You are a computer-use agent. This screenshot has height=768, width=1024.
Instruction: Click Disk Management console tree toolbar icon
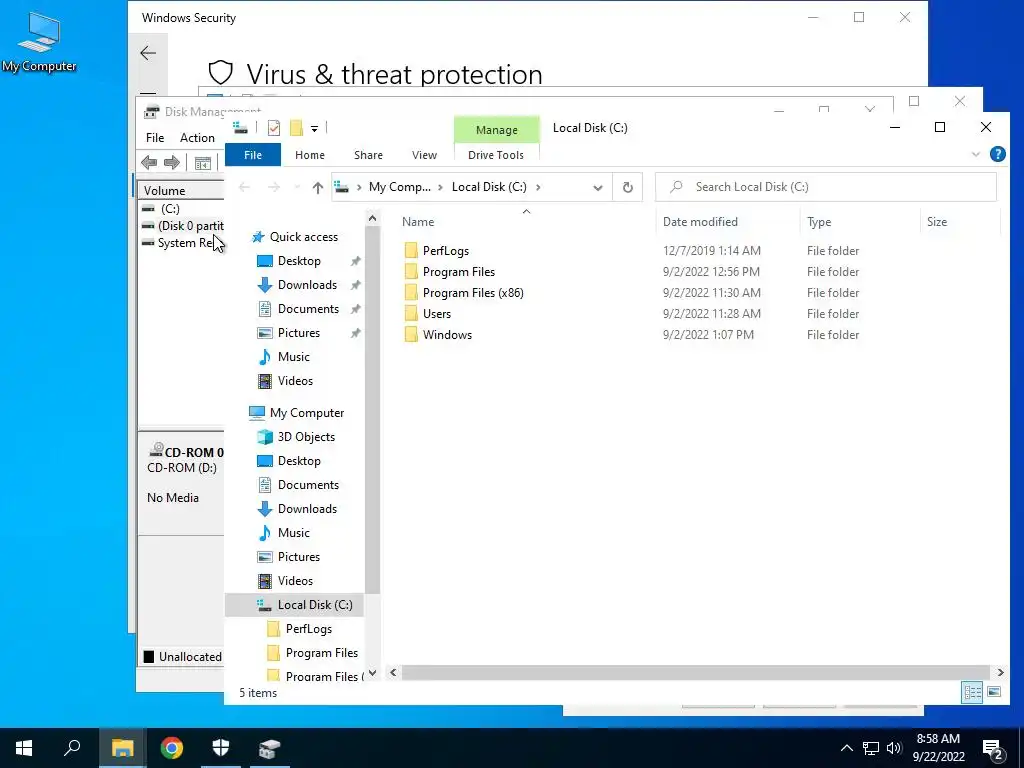pos(202,163)
